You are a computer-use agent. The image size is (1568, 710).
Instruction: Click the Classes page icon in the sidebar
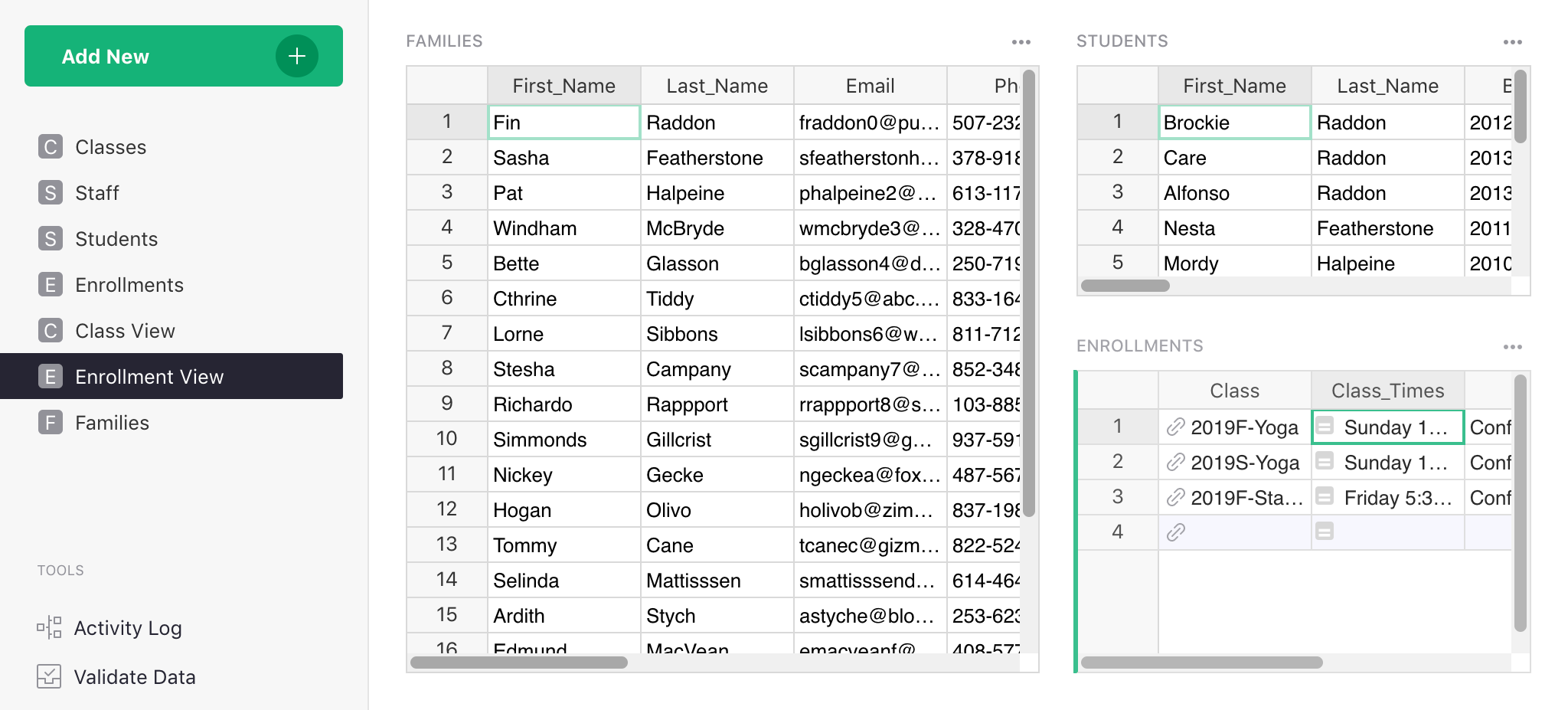pyautogui.click(x=49, y=146)
